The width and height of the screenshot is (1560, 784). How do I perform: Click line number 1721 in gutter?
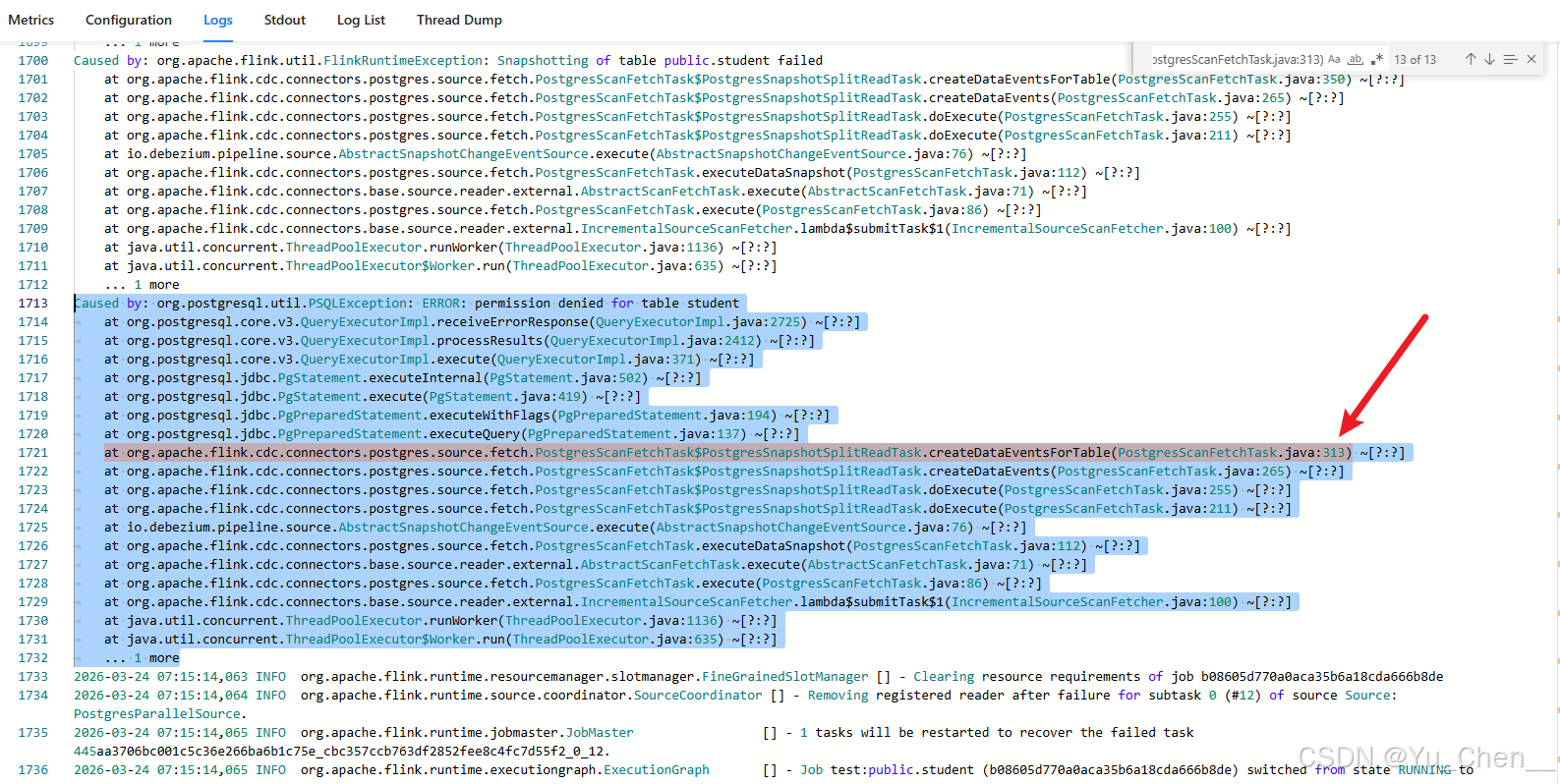[x=33, y=453]
